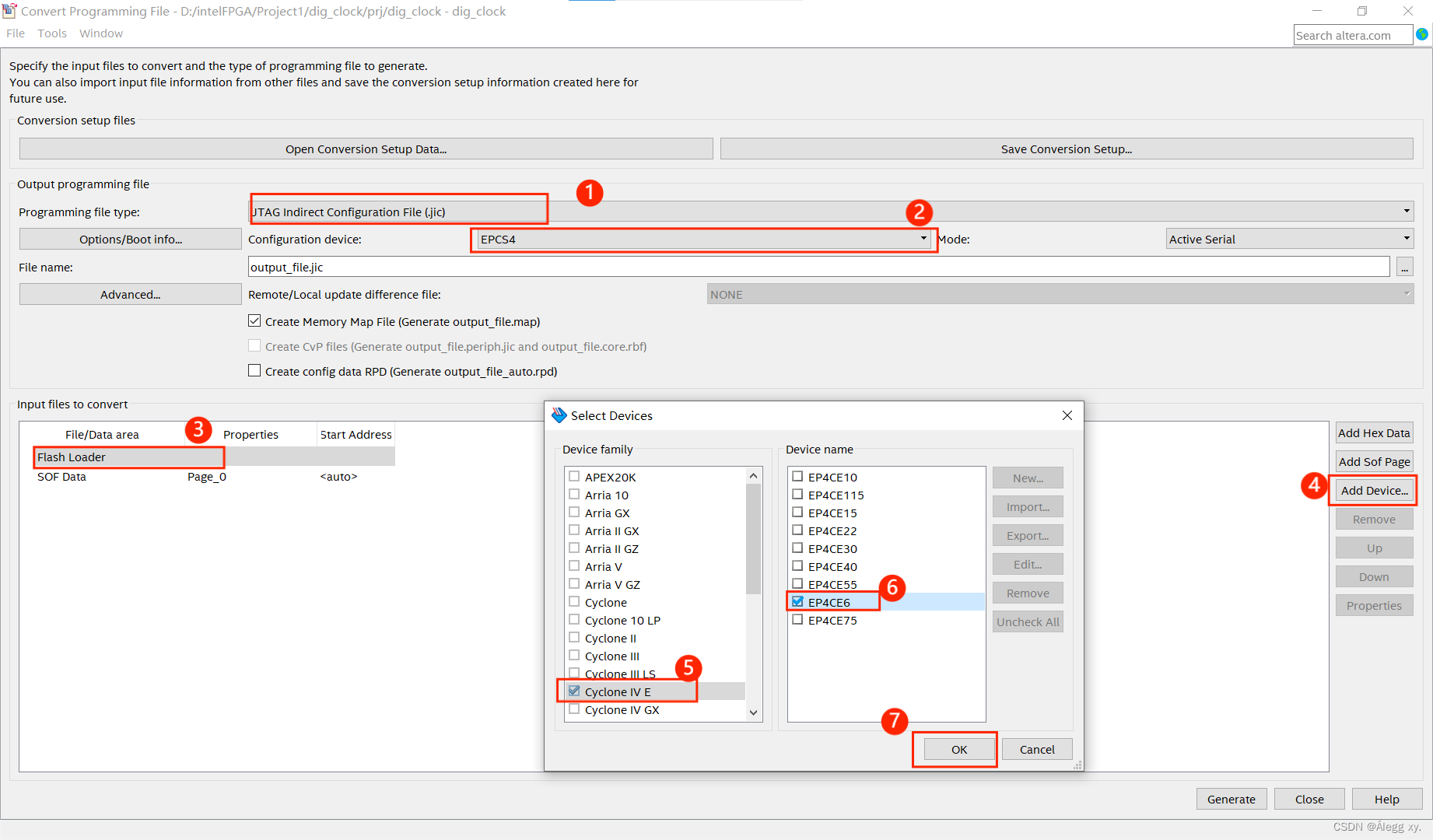
Task: Uncheck the Cyclone IV E device family
Action: [574, 691]
